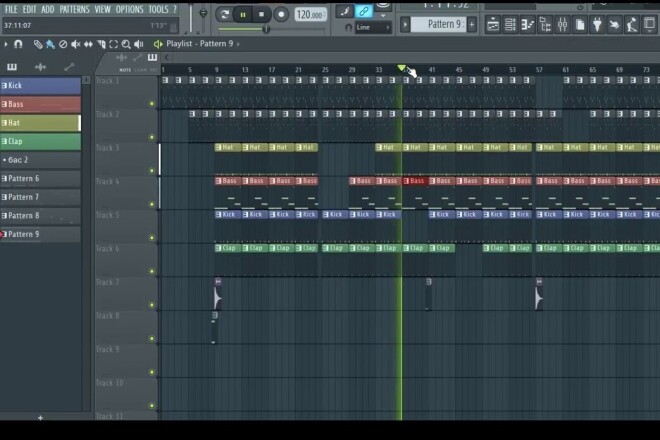Click the green playhead marker on timeline
This screenshot has width=660, height=440.
pyautogui.click(x=402, y=68)
